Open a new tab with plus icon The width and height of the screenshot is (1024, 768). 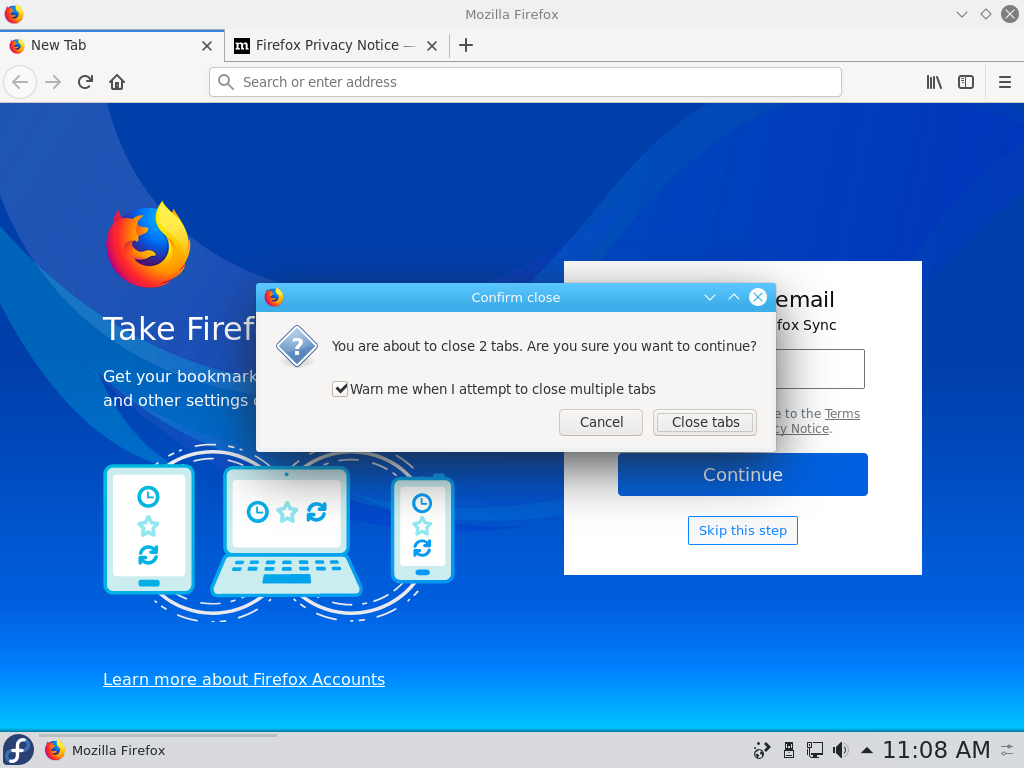pos(466,45)
